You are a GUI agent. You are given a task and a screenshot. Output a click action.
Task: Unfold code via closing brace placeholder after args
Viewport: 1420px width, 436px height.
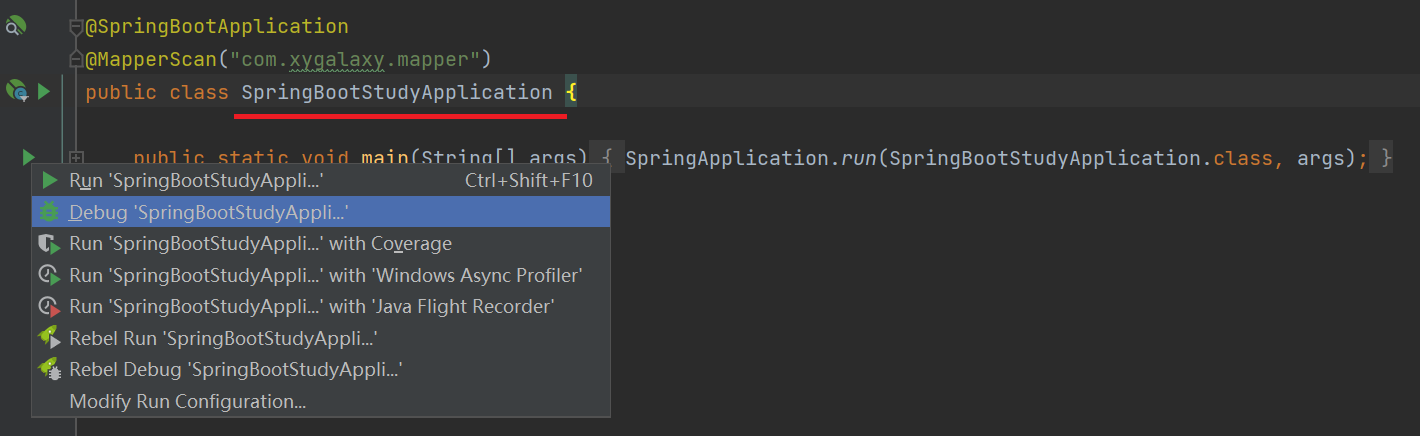pos(1384,158)
